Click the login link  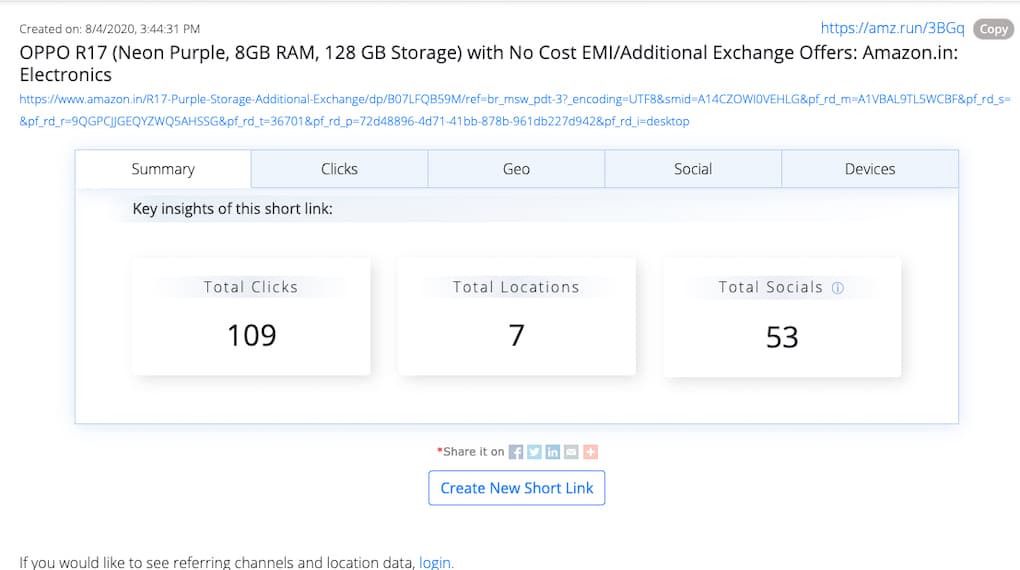pos(435,562)
